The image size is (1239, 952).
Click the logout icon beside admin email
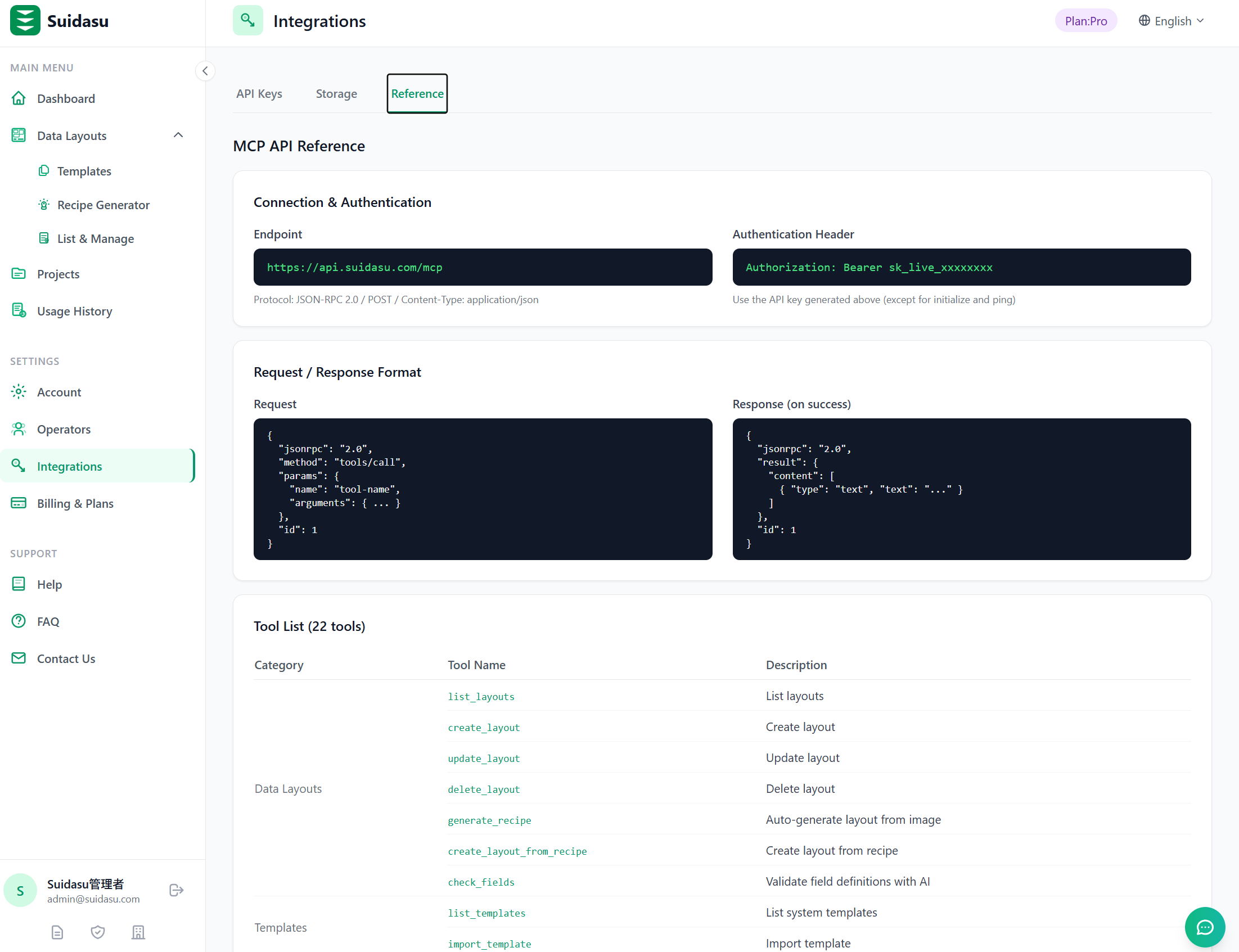click(x=176, y=890)
